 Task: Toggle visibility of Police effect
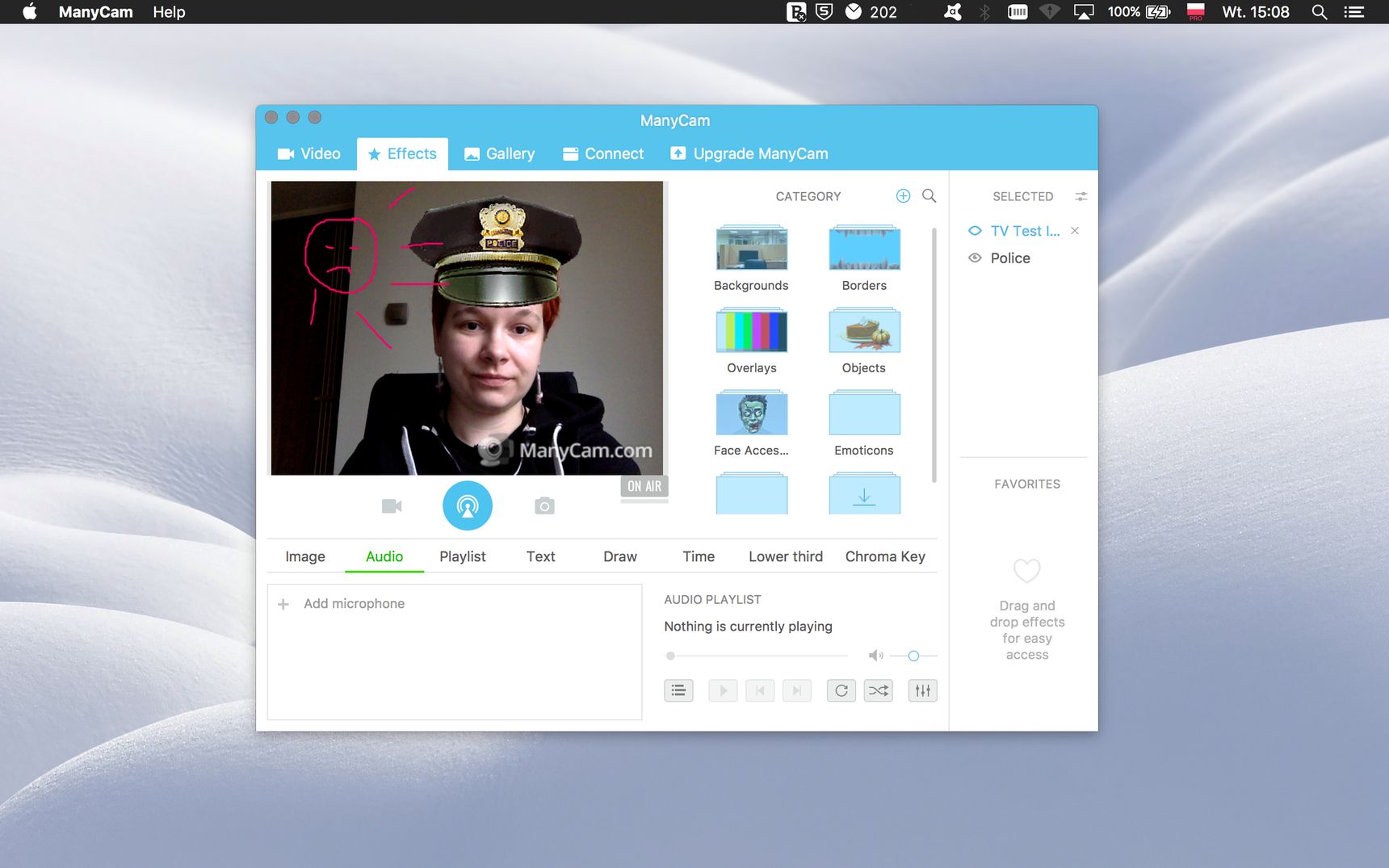coord(975,258)
